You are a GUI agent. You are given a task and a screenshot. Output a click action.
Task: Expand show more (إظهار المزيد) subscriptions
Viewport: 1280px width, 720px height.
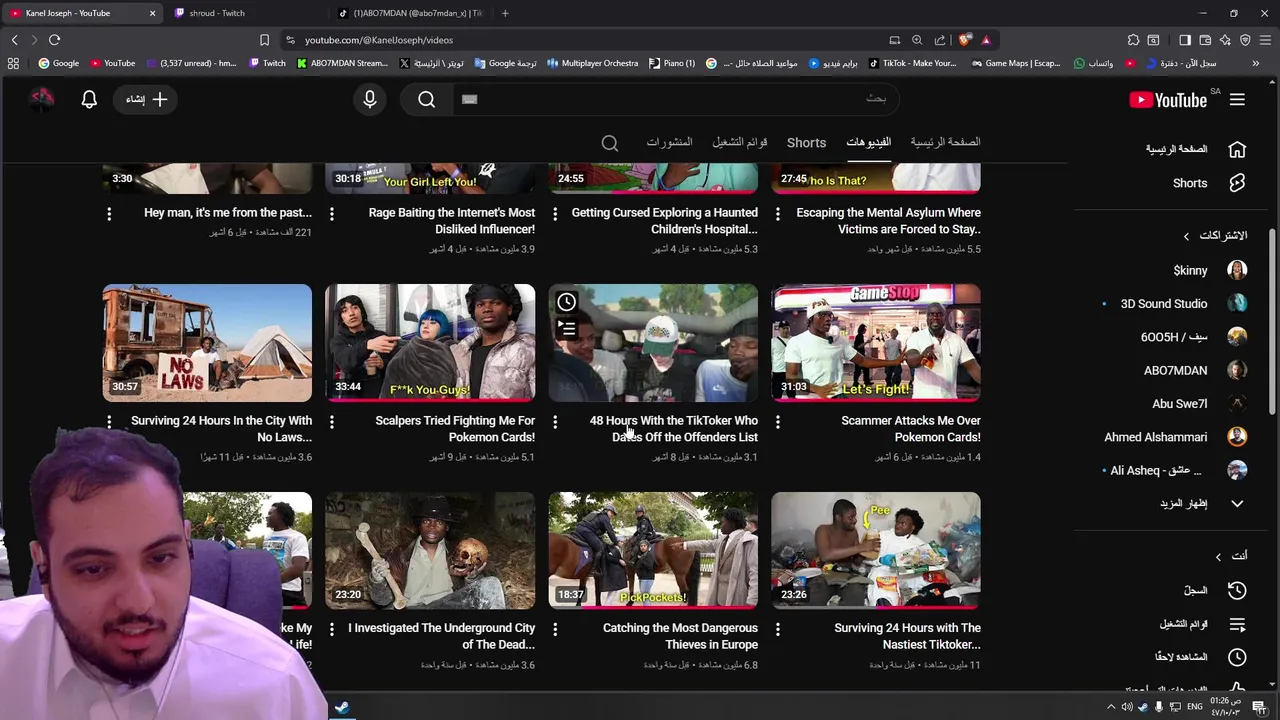click(1203, 503)
